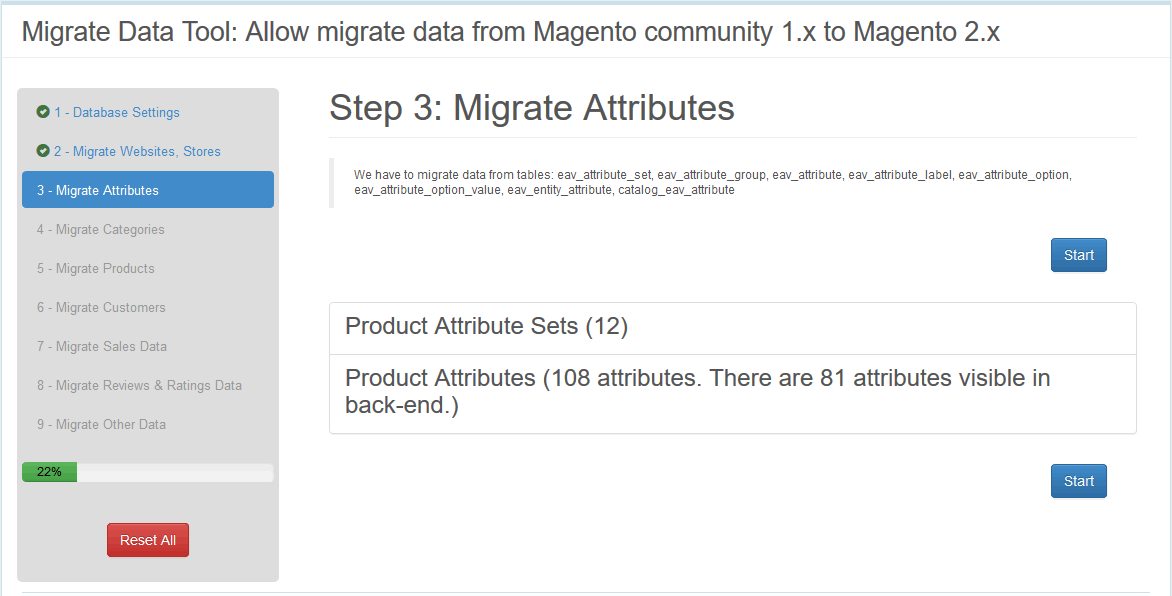1172x596 pixels.
Task: Click the green checkmark icon beside Migrate Websites, Stores
Action: coord(43,151)
